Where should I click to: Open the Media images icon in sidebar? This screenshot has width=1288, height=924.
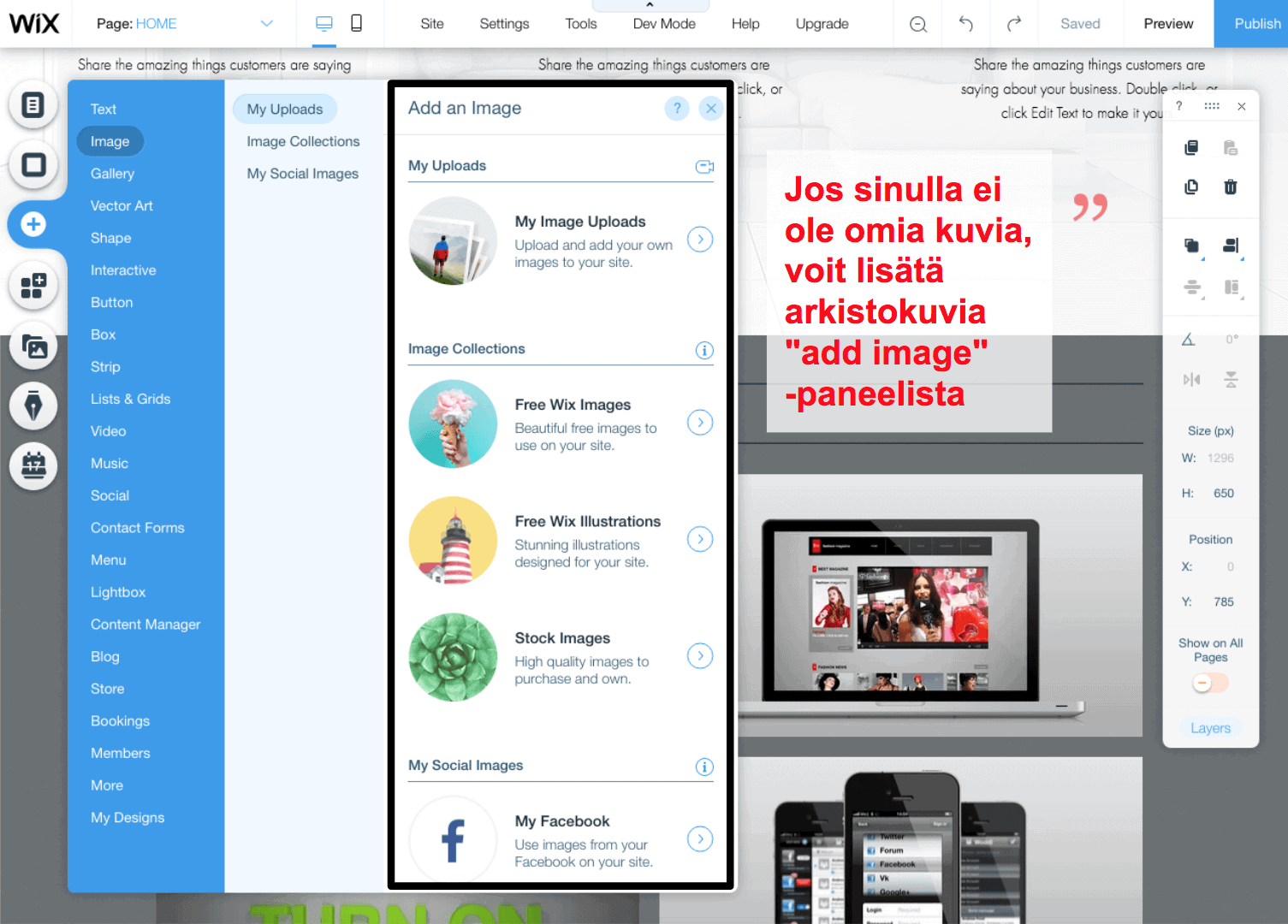click(33, 346)
